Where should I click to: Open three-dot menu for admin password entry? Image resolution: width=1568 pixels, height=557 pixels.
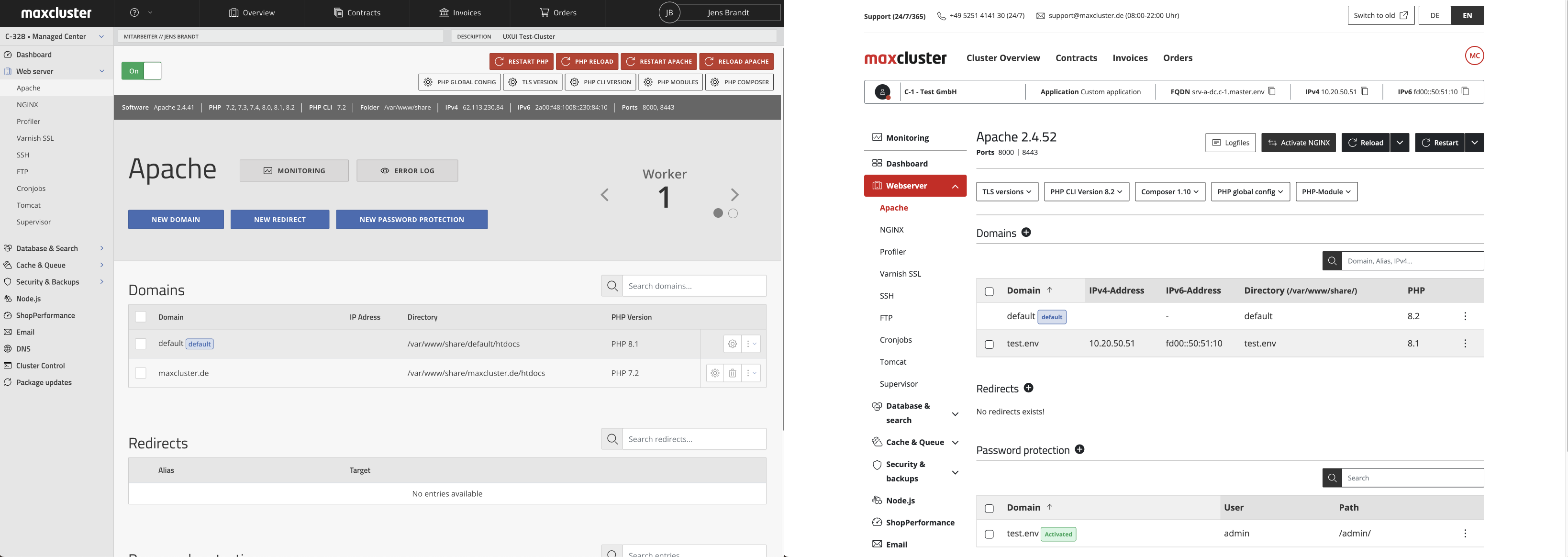tap(1465, 533)
